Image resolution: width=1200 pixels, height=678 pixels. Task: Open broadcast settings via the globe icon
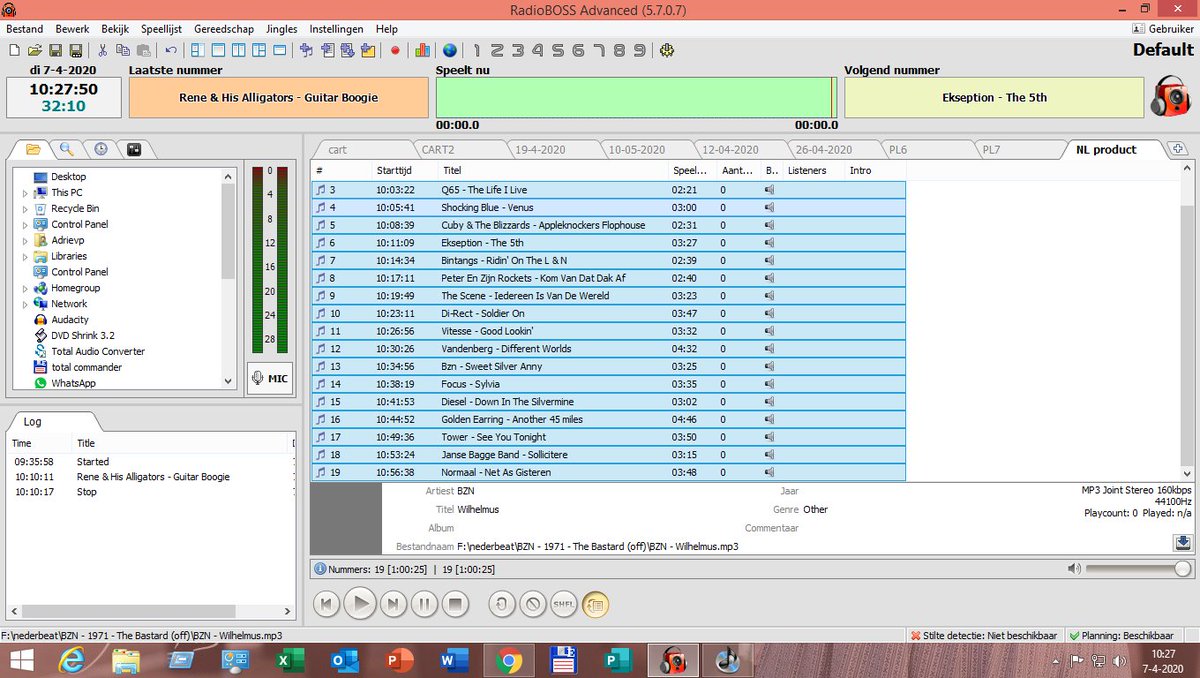[450, 50]
